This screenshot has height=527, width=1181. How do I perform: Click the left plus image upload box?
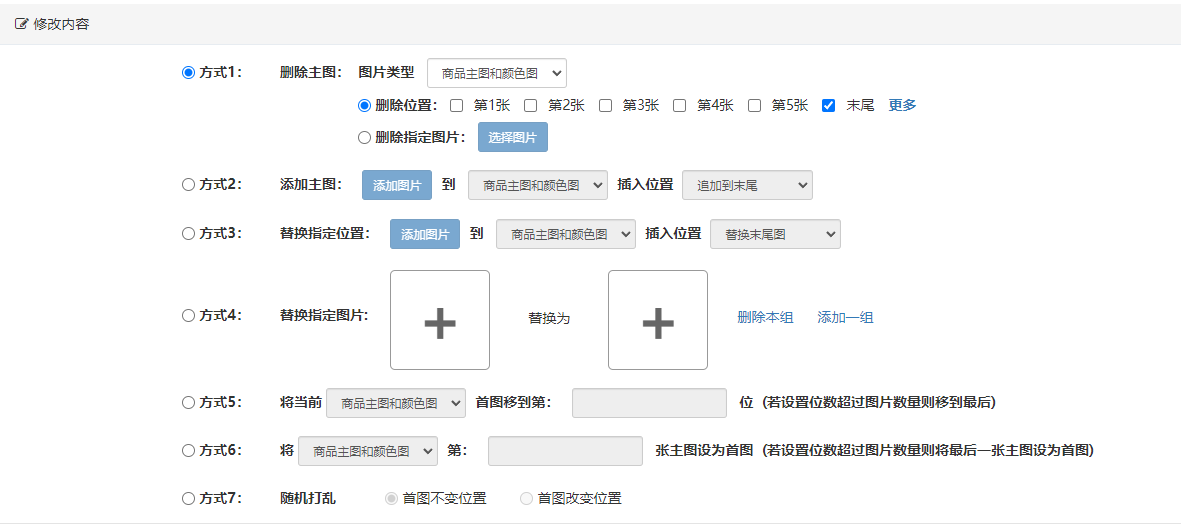tap(440, 320)
